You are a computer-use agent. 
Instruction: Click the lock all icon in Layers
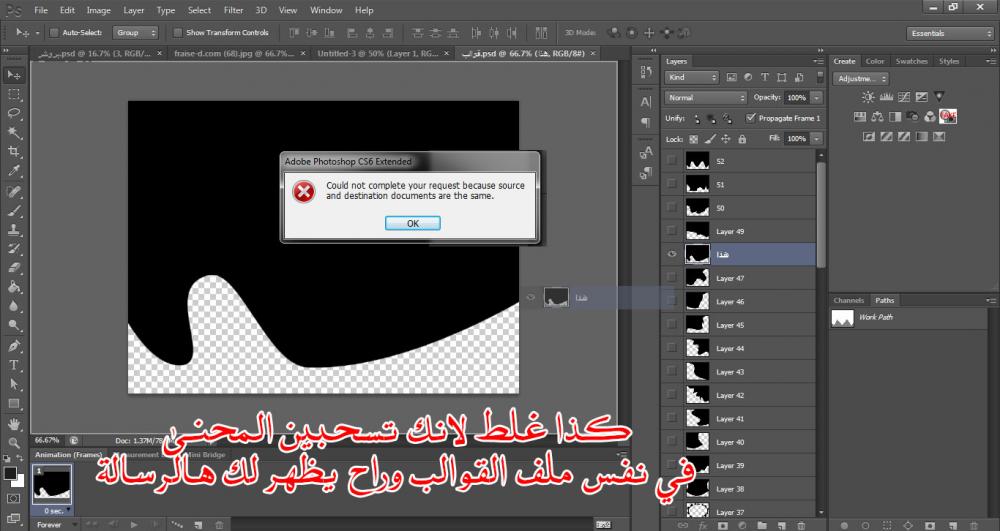[743, 139]
